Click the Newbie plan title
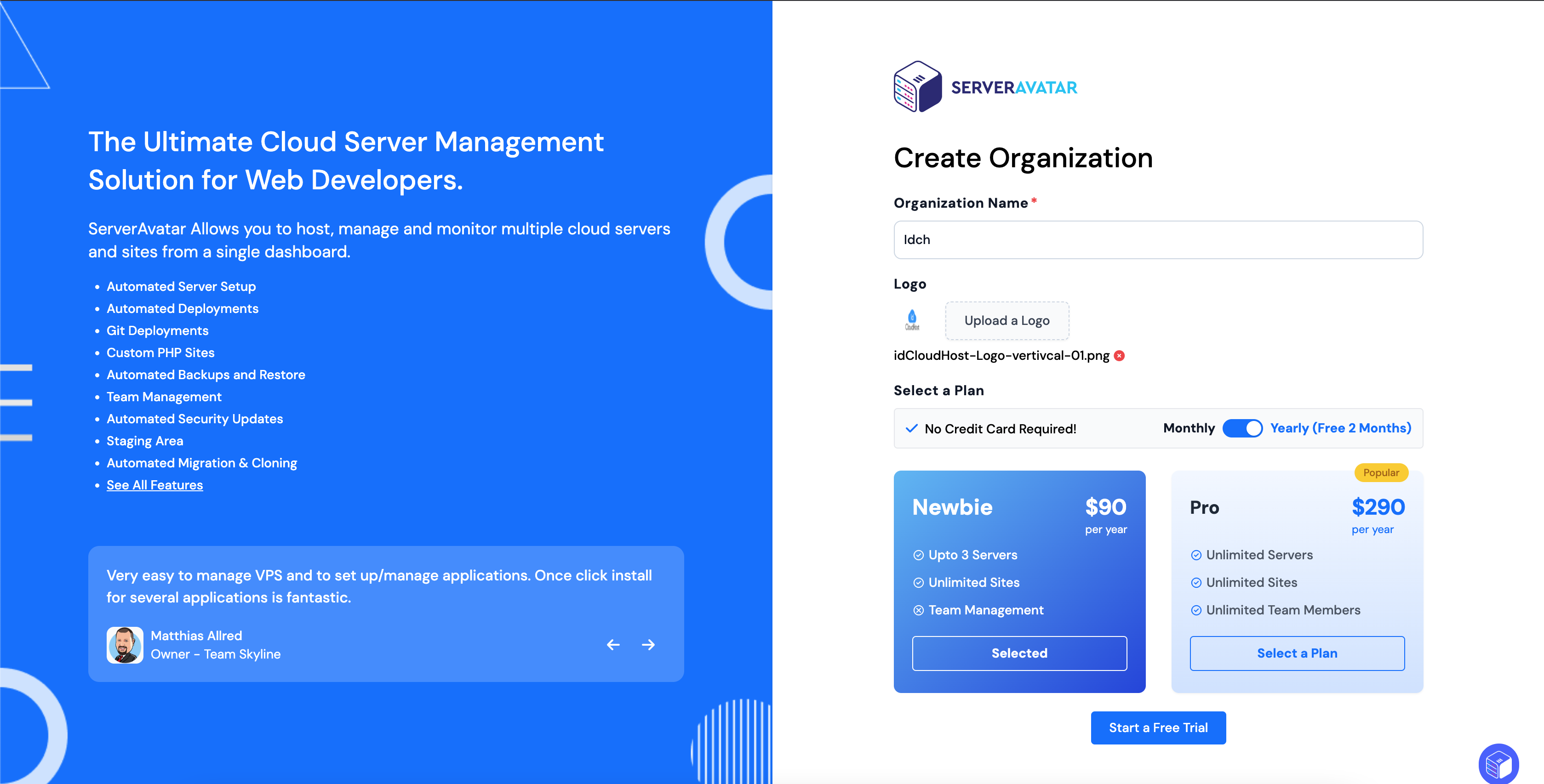1544x784 pixels. point(952,507)
